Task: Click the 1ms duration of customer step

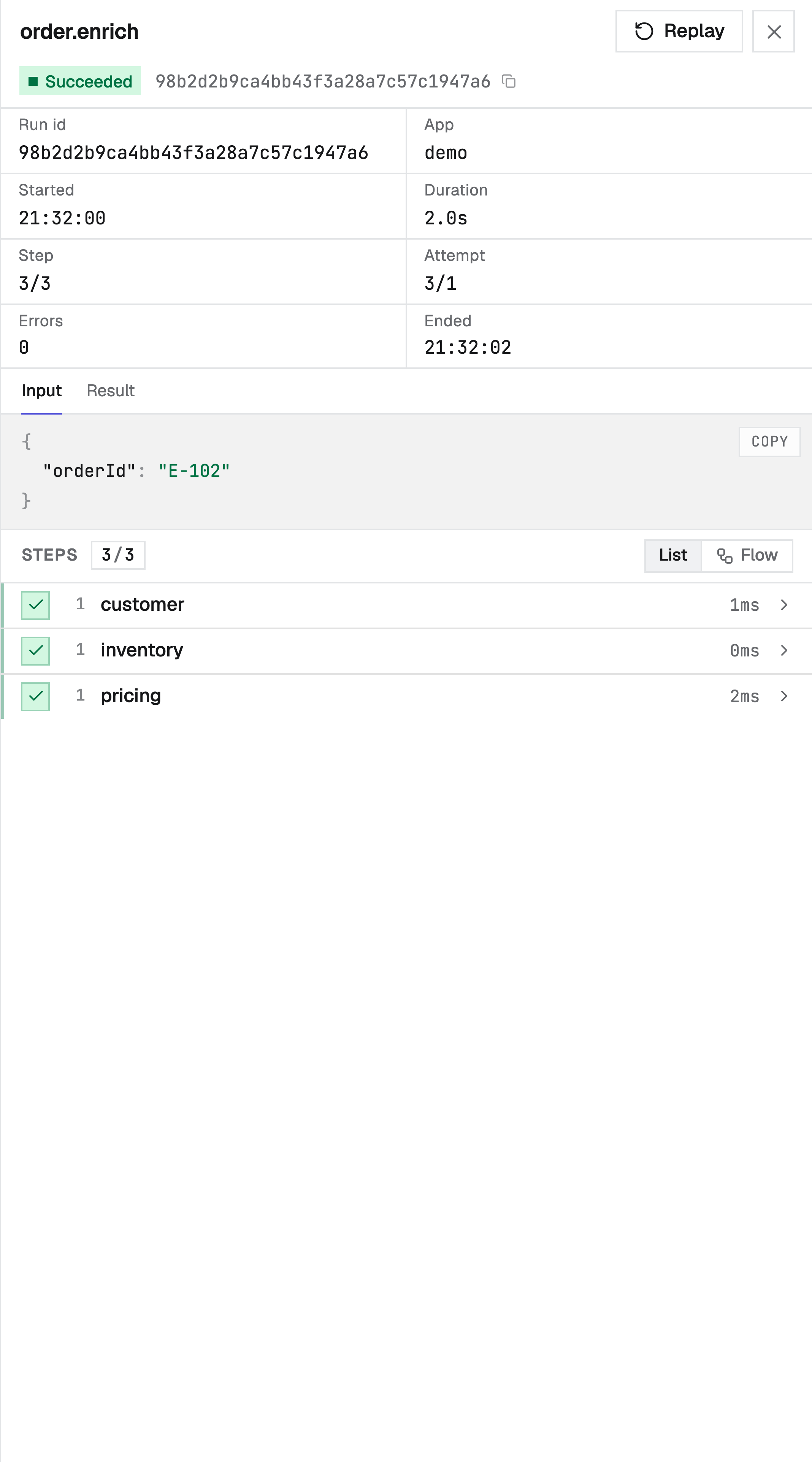Action: (744, 605)
